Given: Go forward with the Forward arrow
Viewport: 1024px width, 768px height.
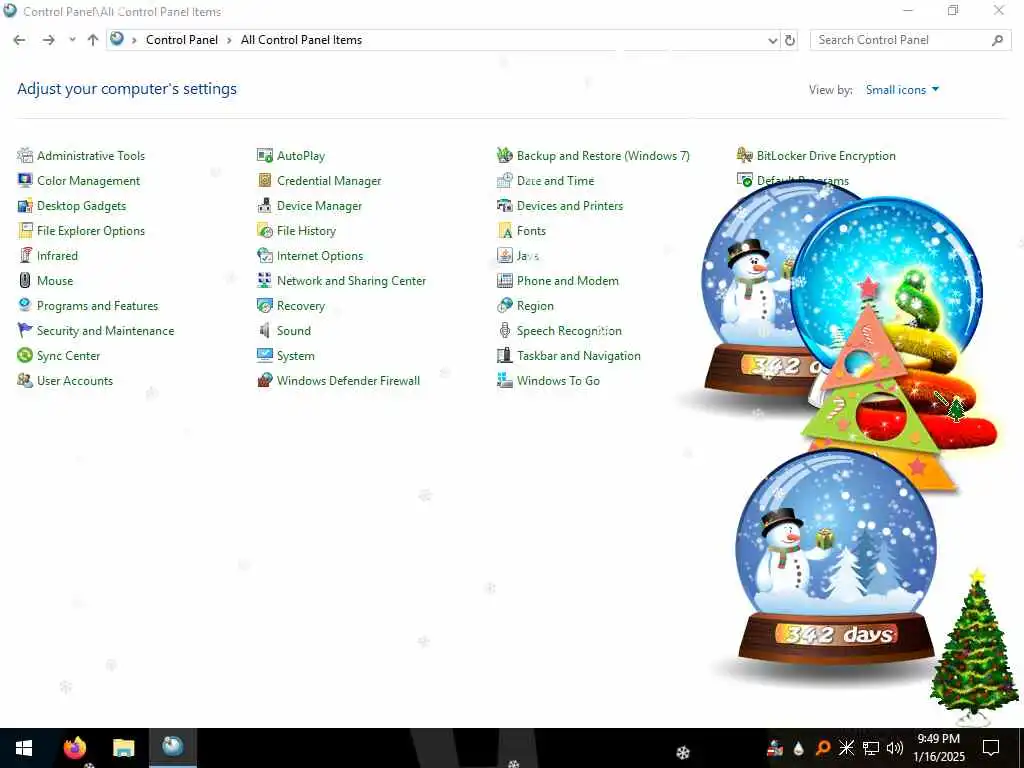Looking at the screenshot, I should pos(48,40).
